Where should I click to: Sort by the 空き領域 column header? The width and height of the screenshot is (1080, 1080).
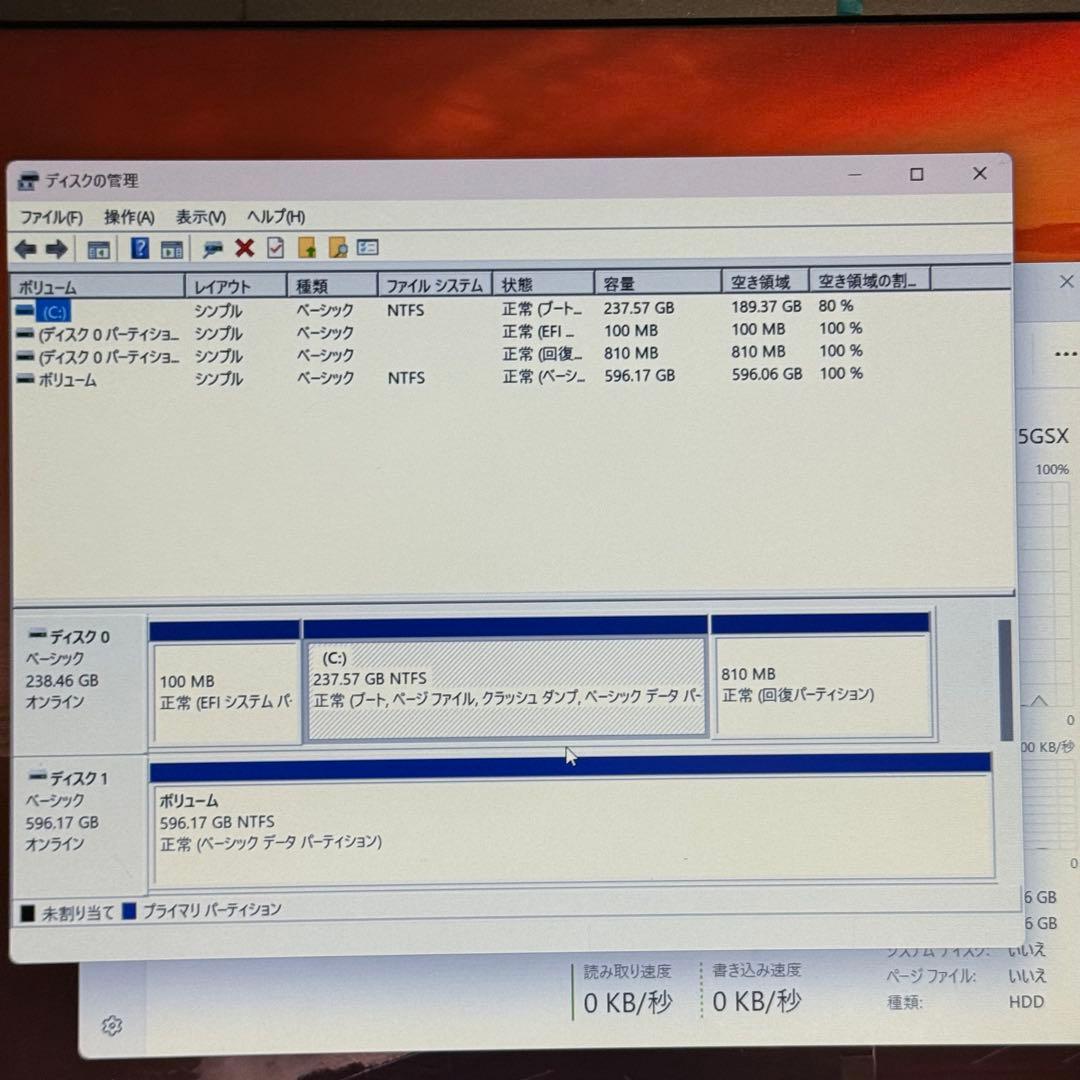point(765,281)
